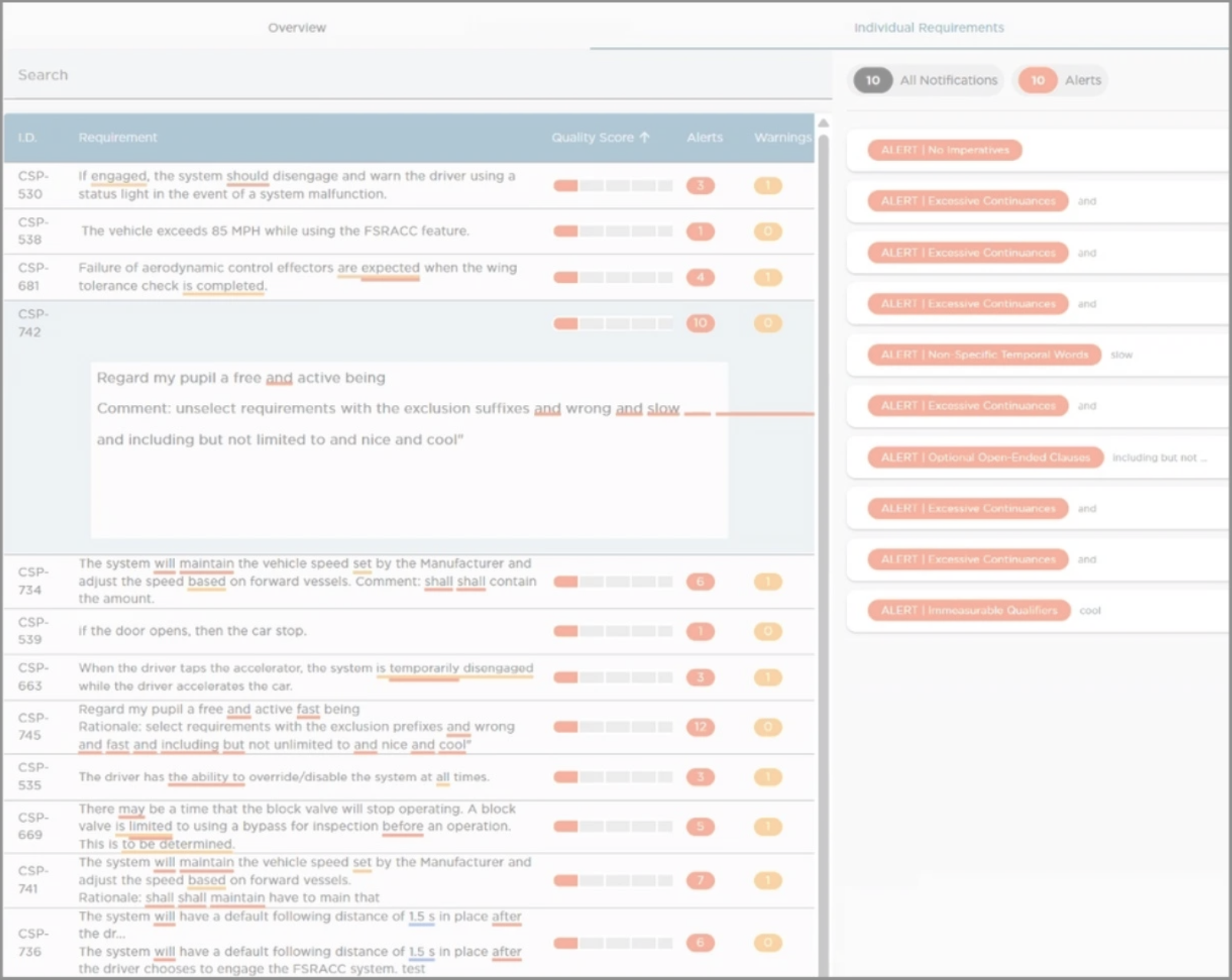Viewport: 1232px width, 980px height.
Task: Filter by Alerts chip
Action: 1063,80
